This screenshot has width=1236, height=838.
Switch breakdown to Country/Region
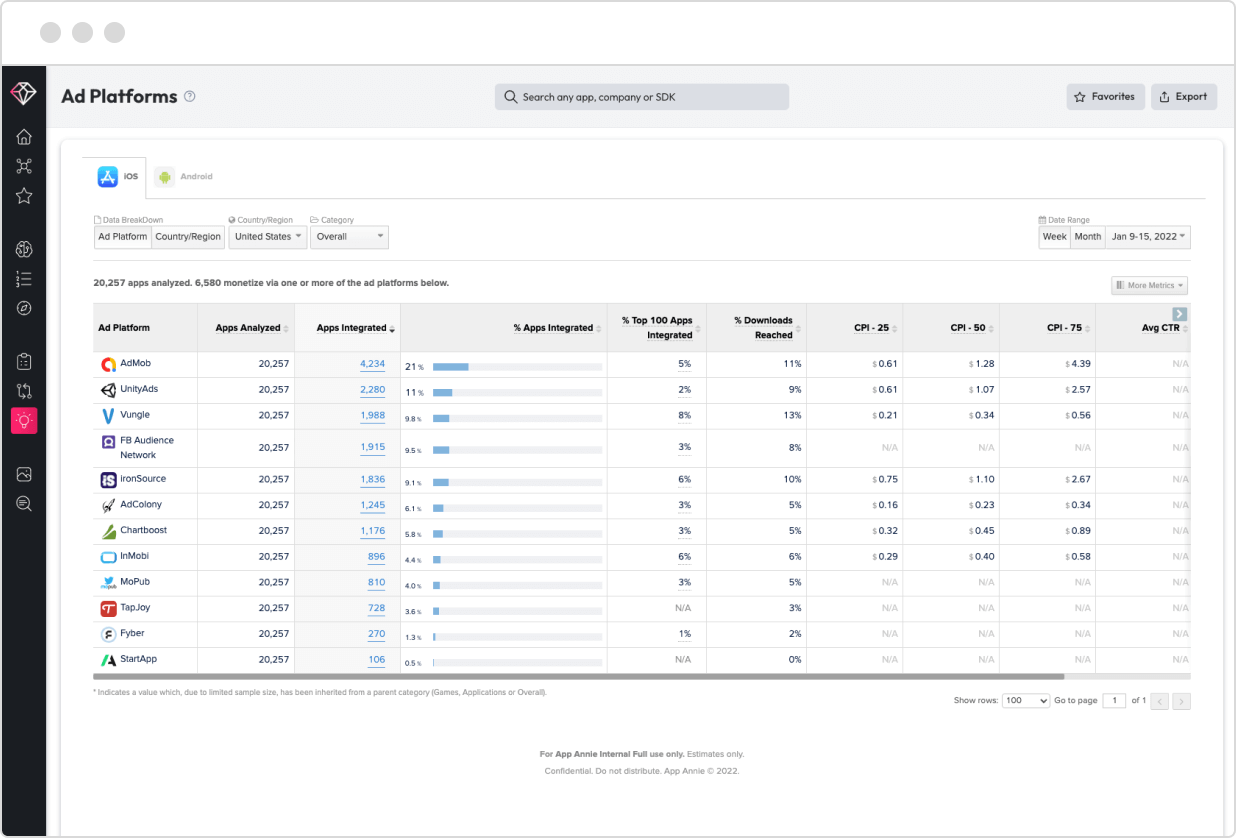tap(188, 237)
